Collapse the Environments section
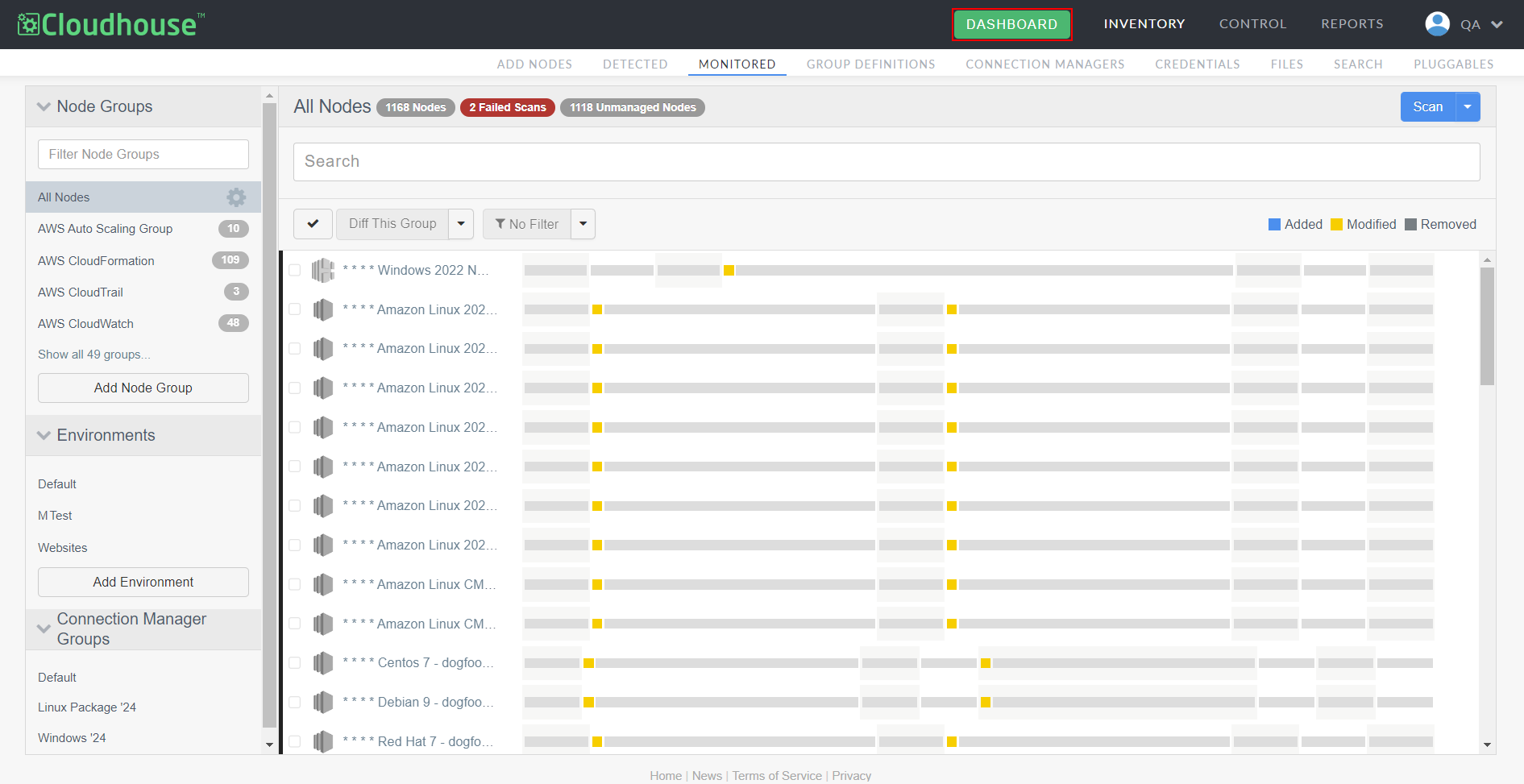Viewport: 1524px width, 784px height. 44,435
